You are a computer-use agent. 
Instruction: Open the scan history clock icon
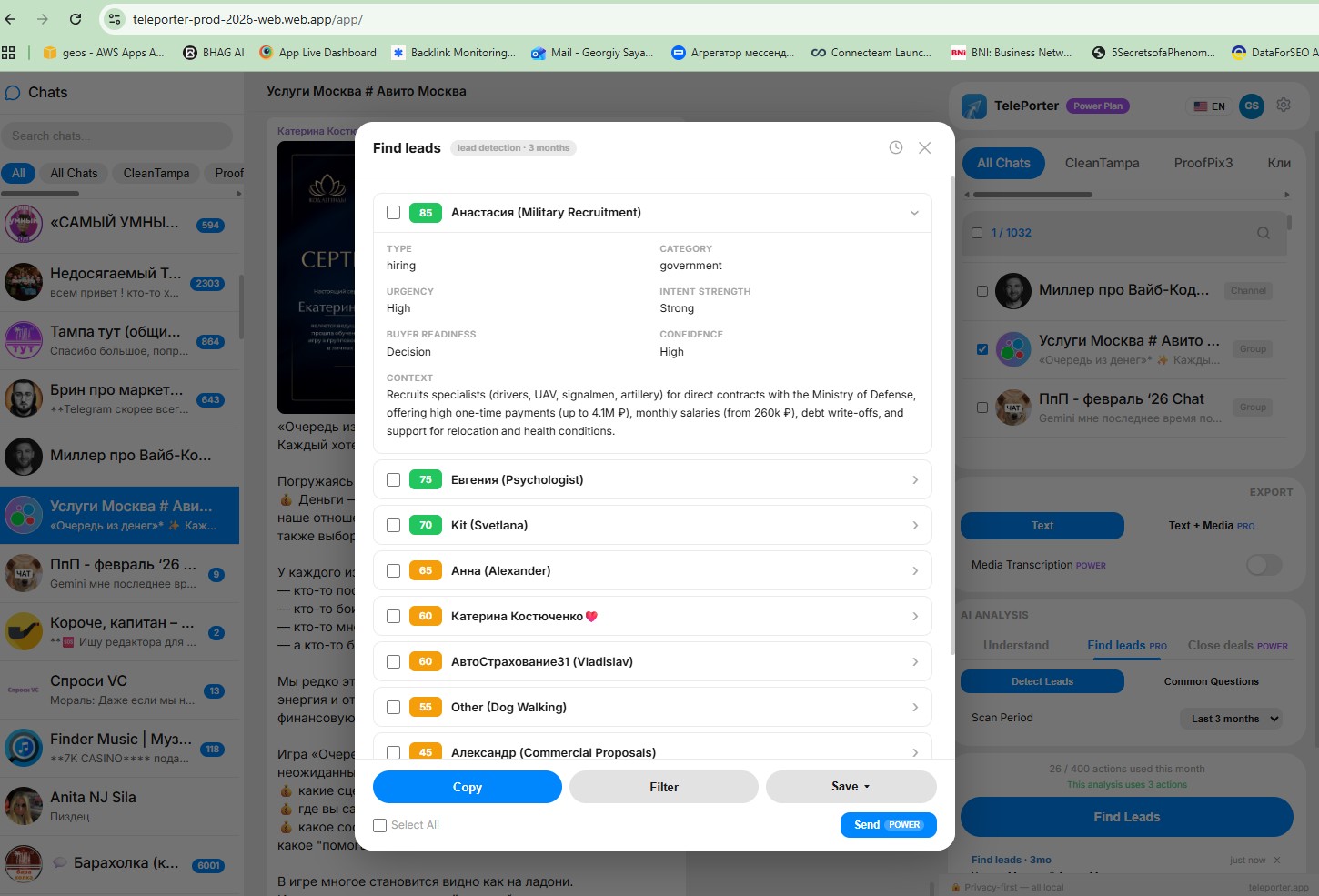[x=895, y=146]
